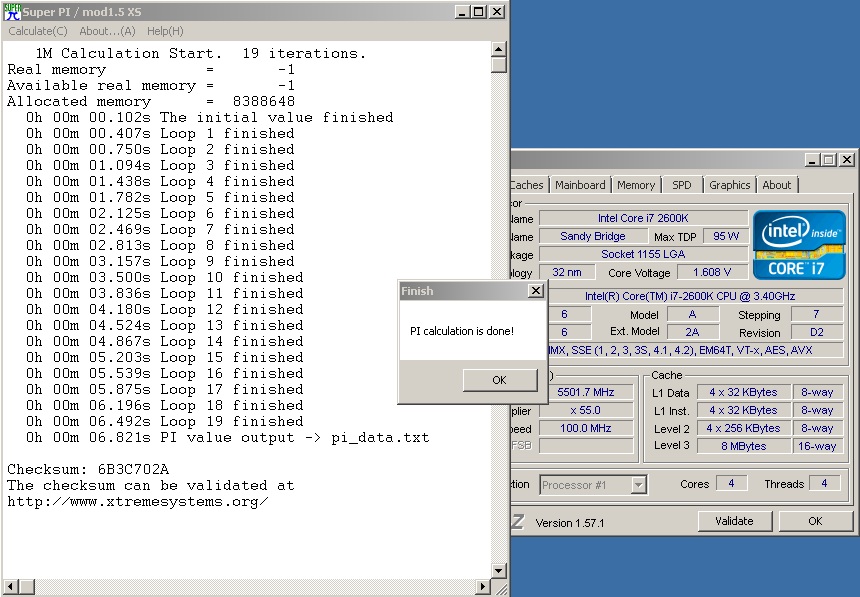Open the Help(H) menu
The height and width of the screenshot is (597, 860).
pyautogui.click(x=165, y=31)
